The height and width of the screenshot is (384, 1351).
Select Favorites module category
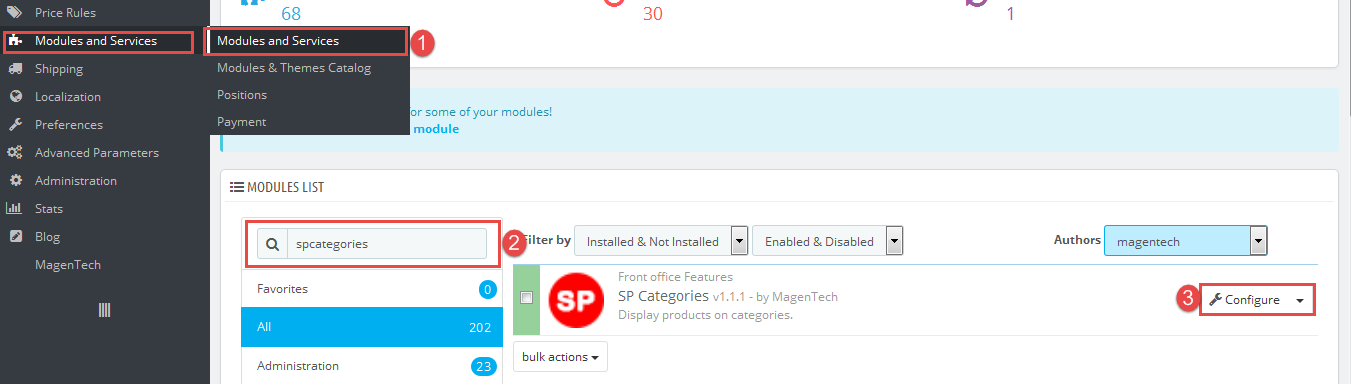tap(372, 289)
